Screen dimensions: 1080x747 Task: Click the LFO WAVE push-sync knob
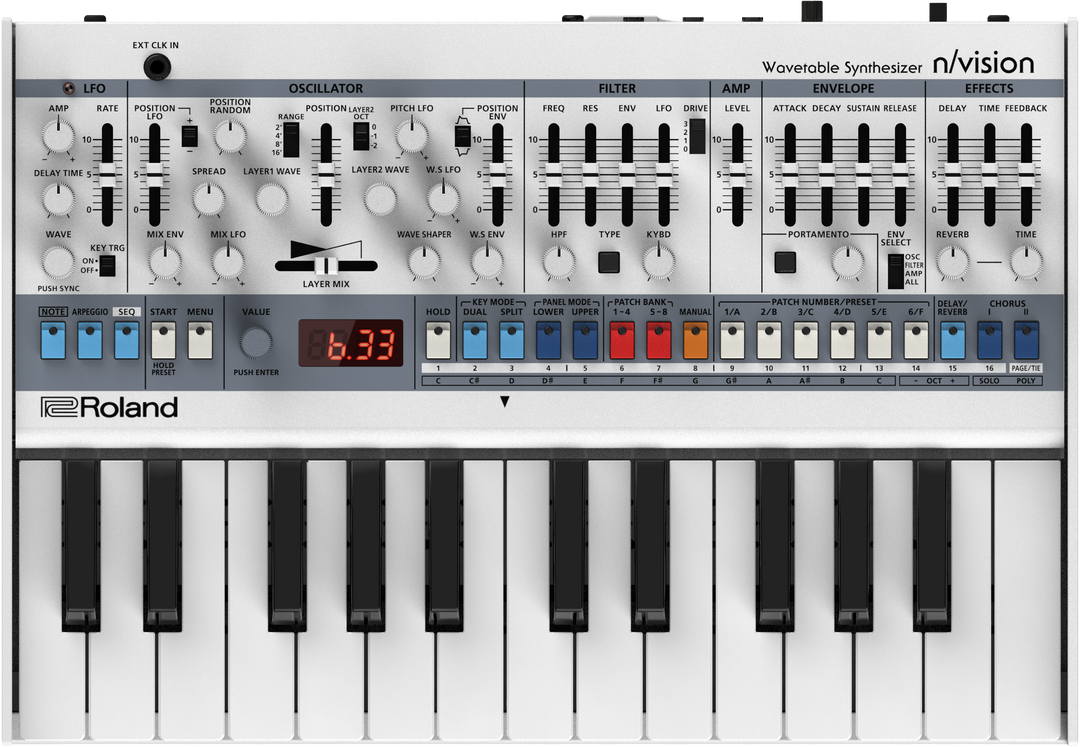click(59, 262)
